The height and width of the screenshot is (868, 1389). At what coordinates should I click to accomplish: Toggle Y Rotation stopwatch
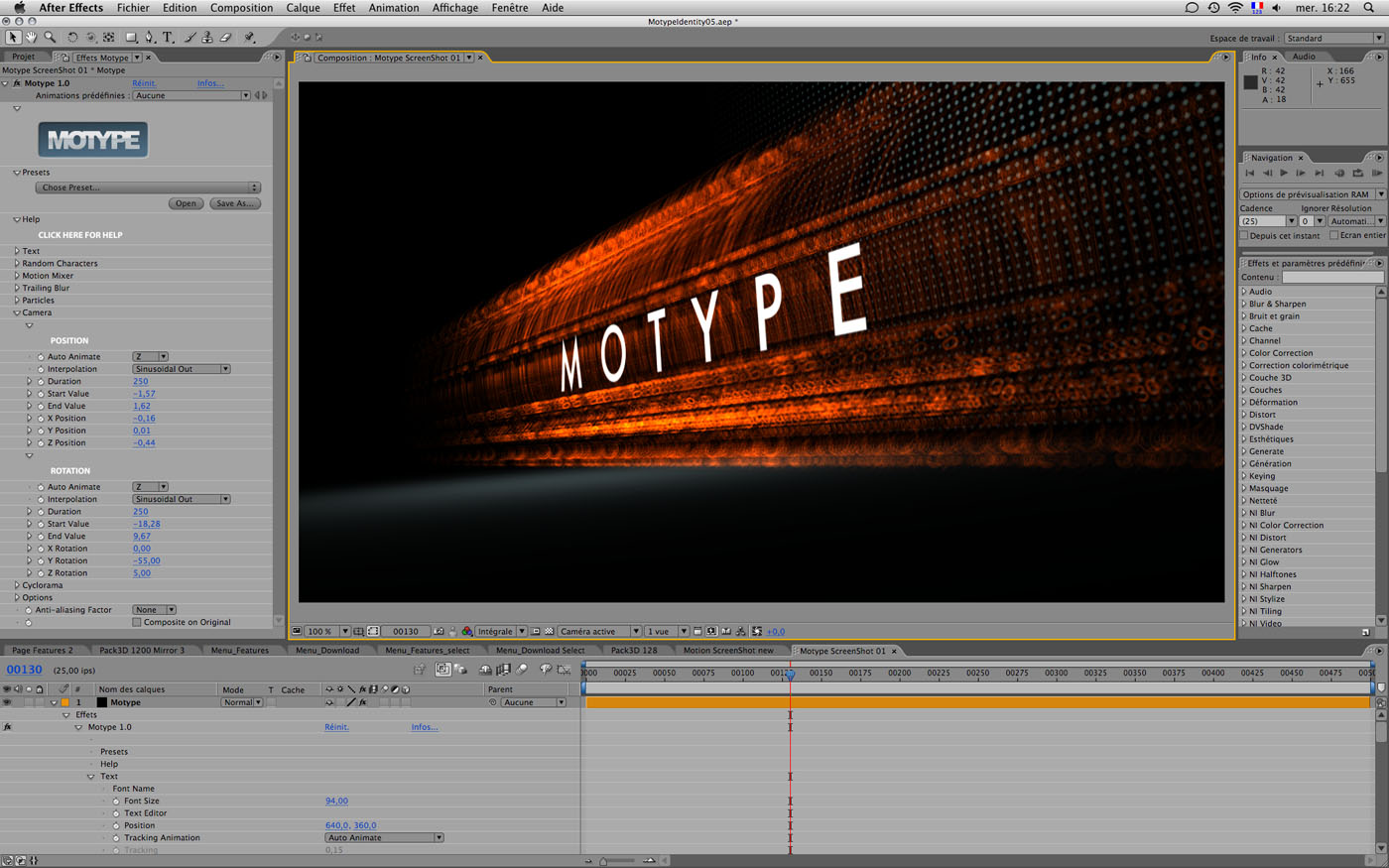click(41, 560)
